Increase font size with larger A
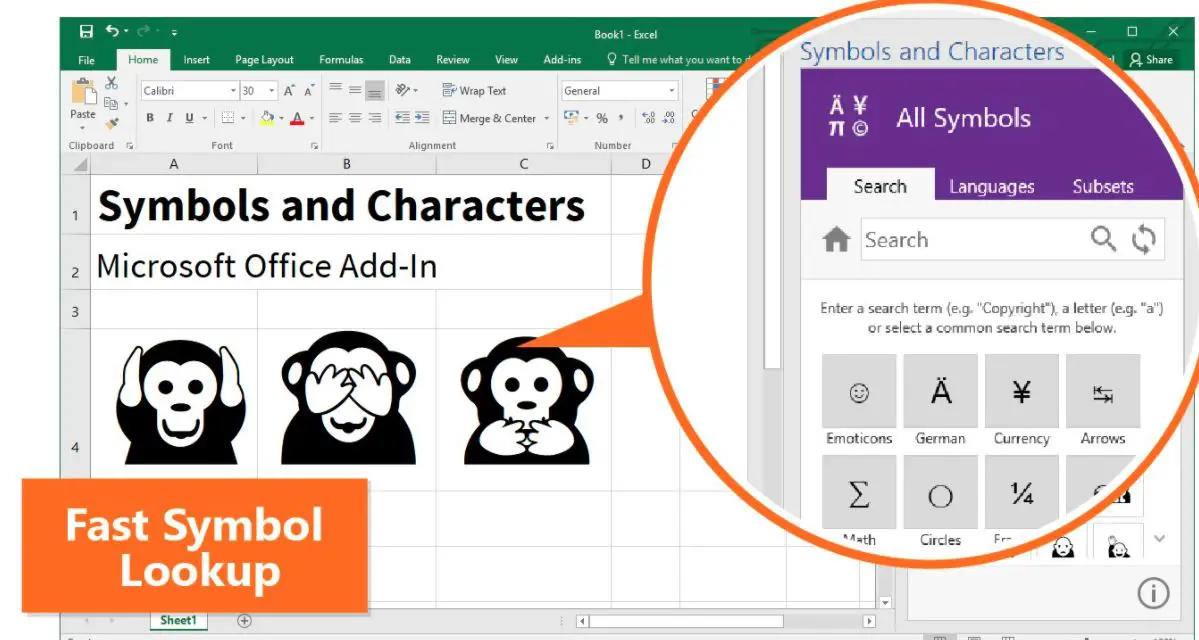1199x640 pixels. pos(289,91)
